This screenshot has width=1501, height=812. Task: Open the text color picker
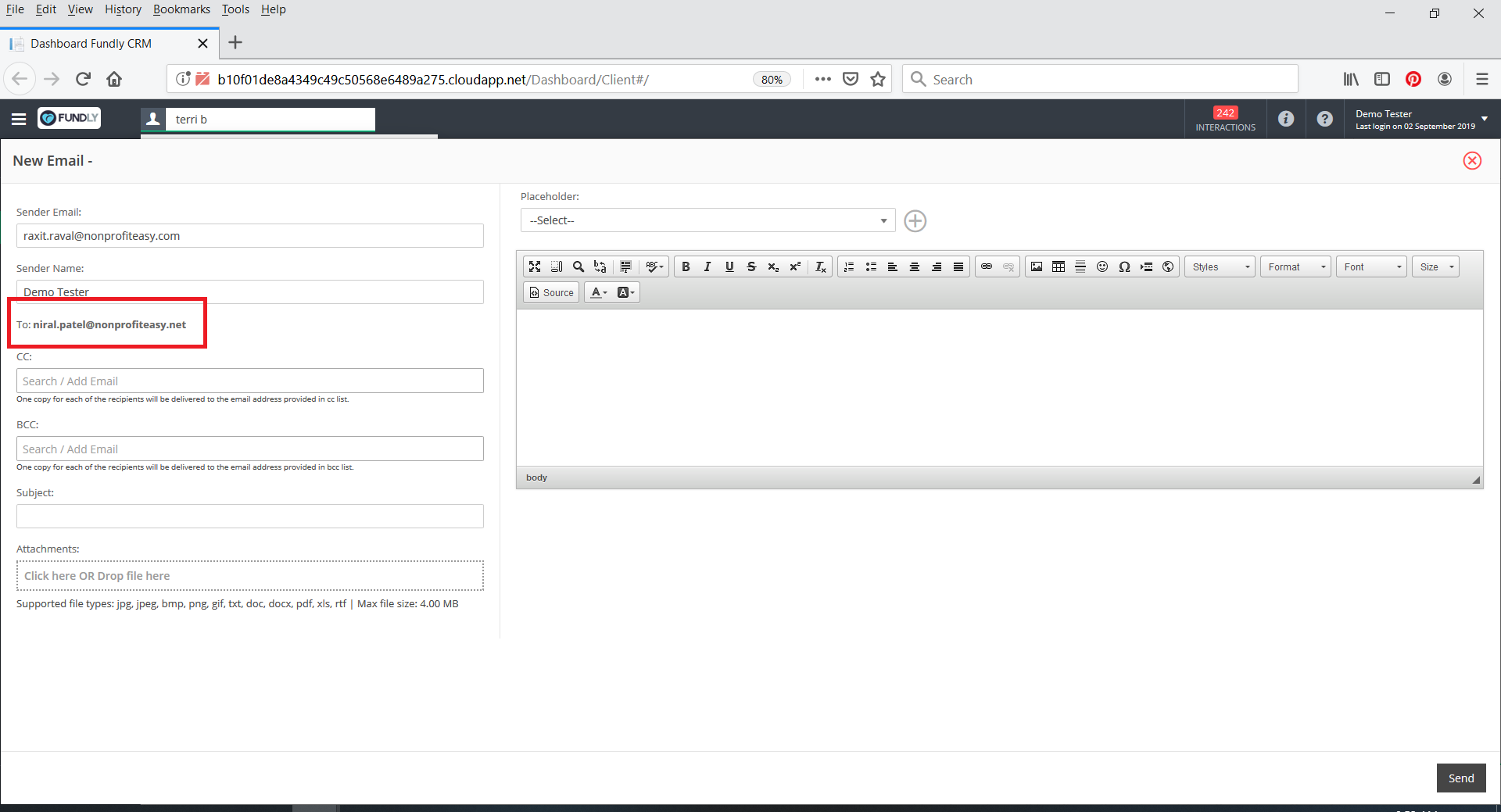pos(599,292)
